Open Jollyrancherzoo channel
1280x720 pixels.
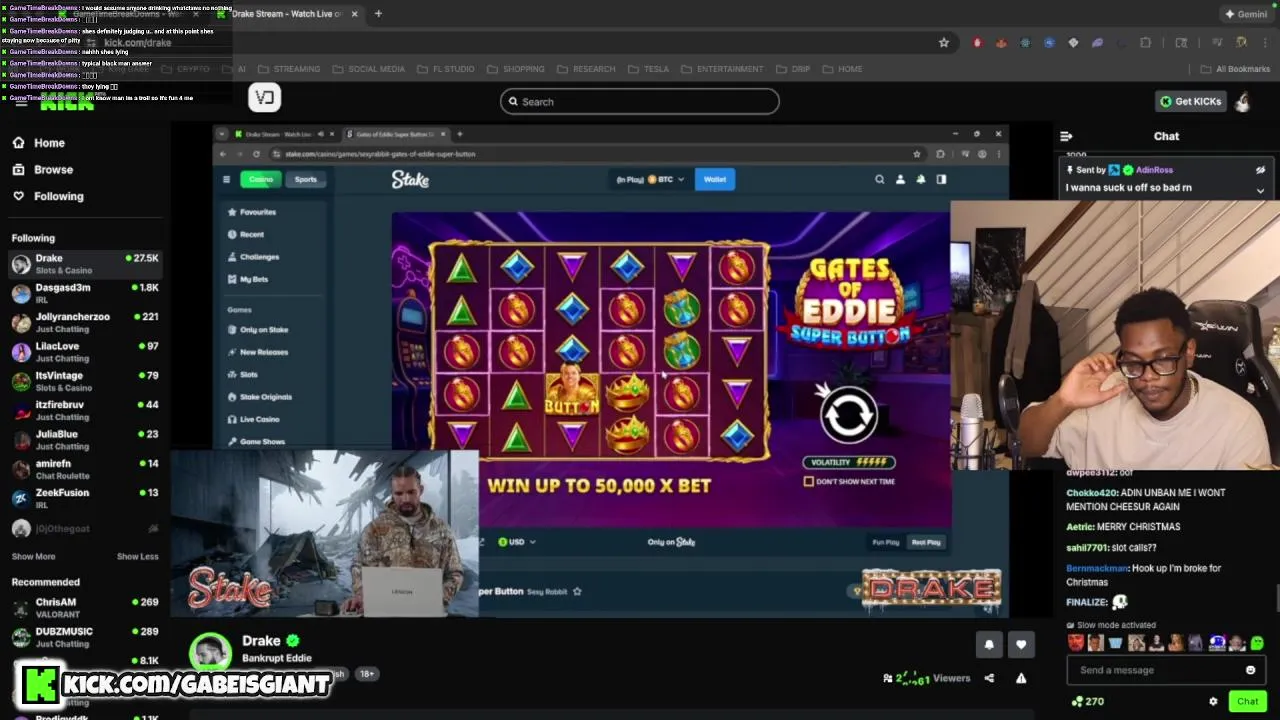(x=85, y=322)
